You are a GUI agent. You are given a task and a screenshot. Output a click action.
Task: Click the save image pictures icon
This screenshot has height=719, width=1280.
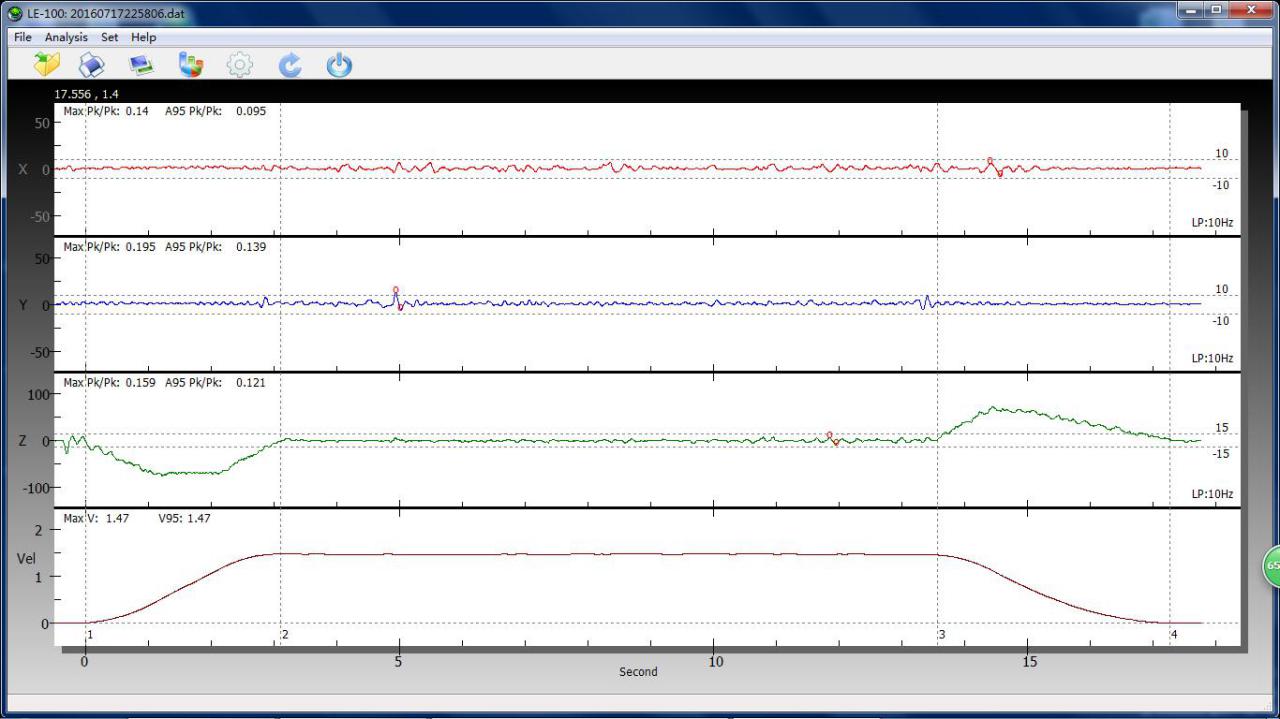[x=141, y=65]
